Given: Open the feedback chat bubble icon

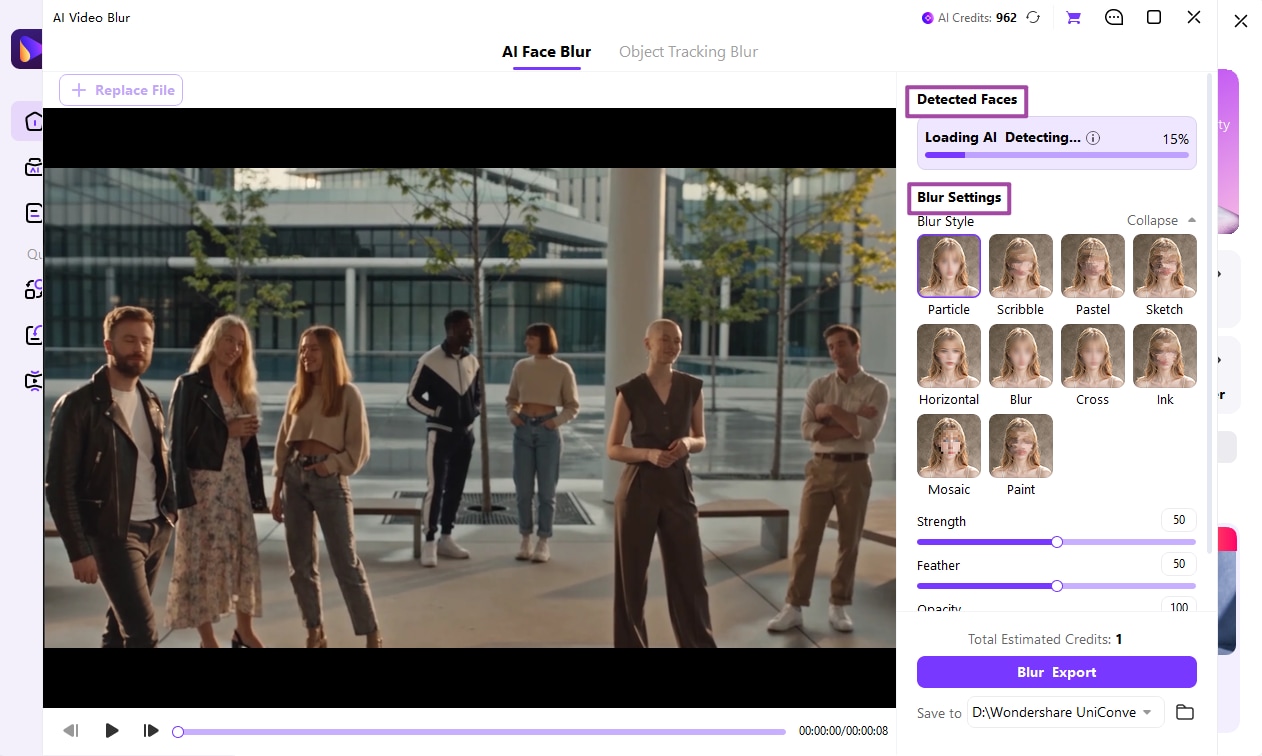Looking at the screenshot, I should (x=1114, y=17).
